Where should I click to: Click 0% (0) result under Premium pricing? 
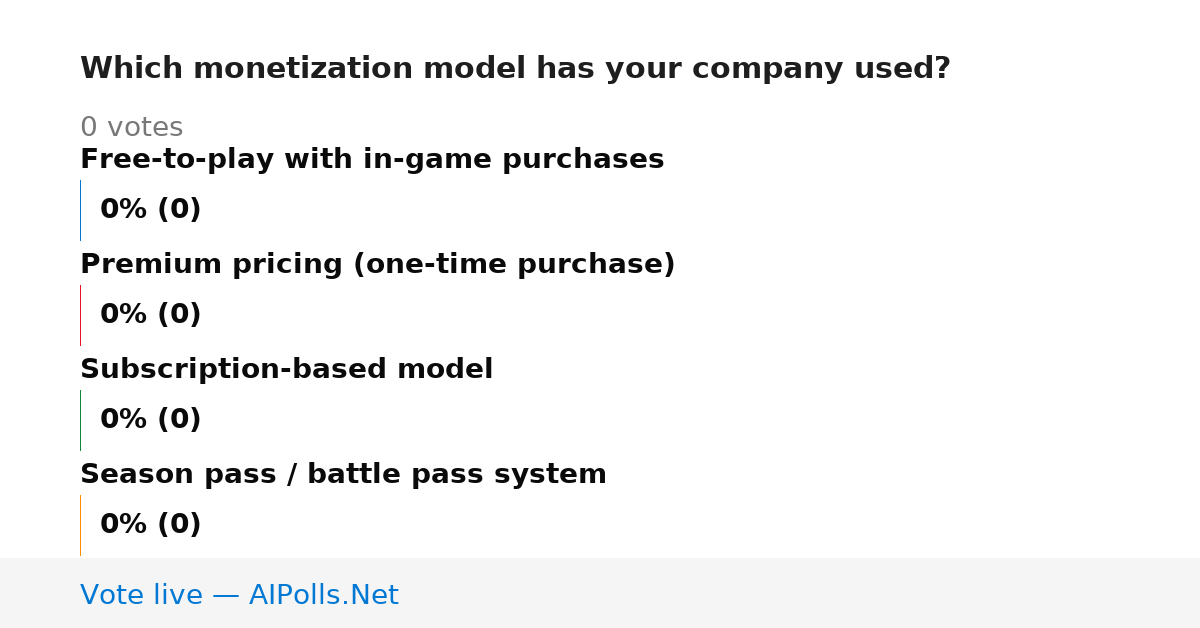click(x=151, y=315)
